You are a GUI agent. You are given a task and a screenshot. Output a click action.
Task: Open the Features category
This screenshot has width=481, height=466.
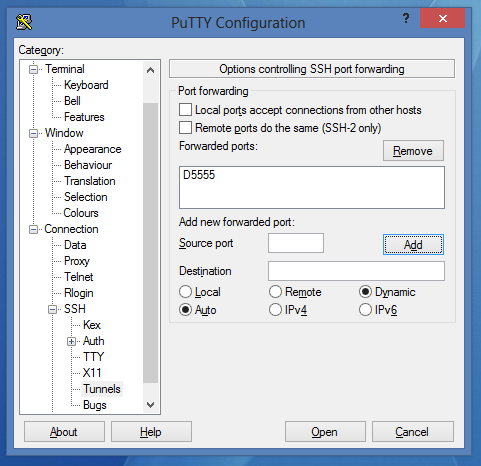84,117
